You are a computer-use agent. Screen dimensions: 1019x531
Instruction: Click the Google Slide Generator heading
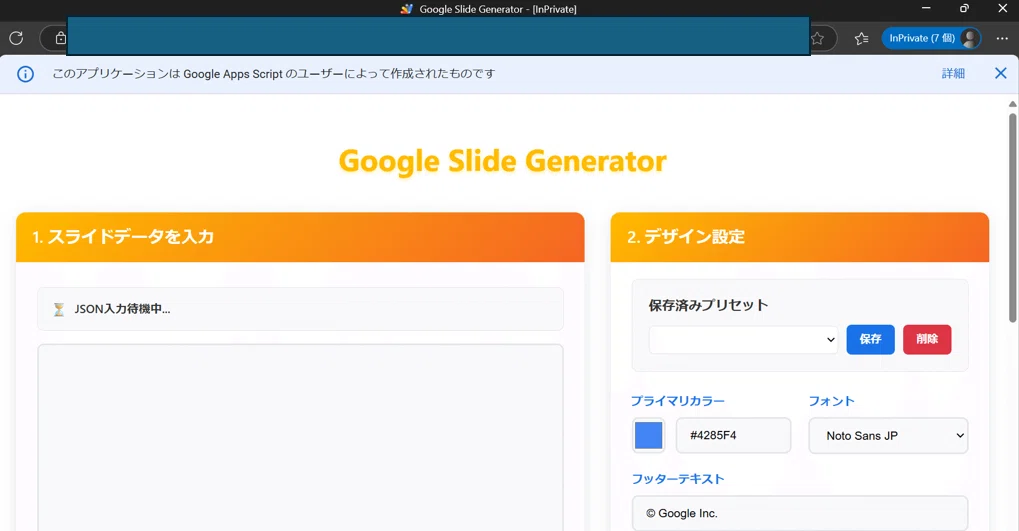coord(502,162)
